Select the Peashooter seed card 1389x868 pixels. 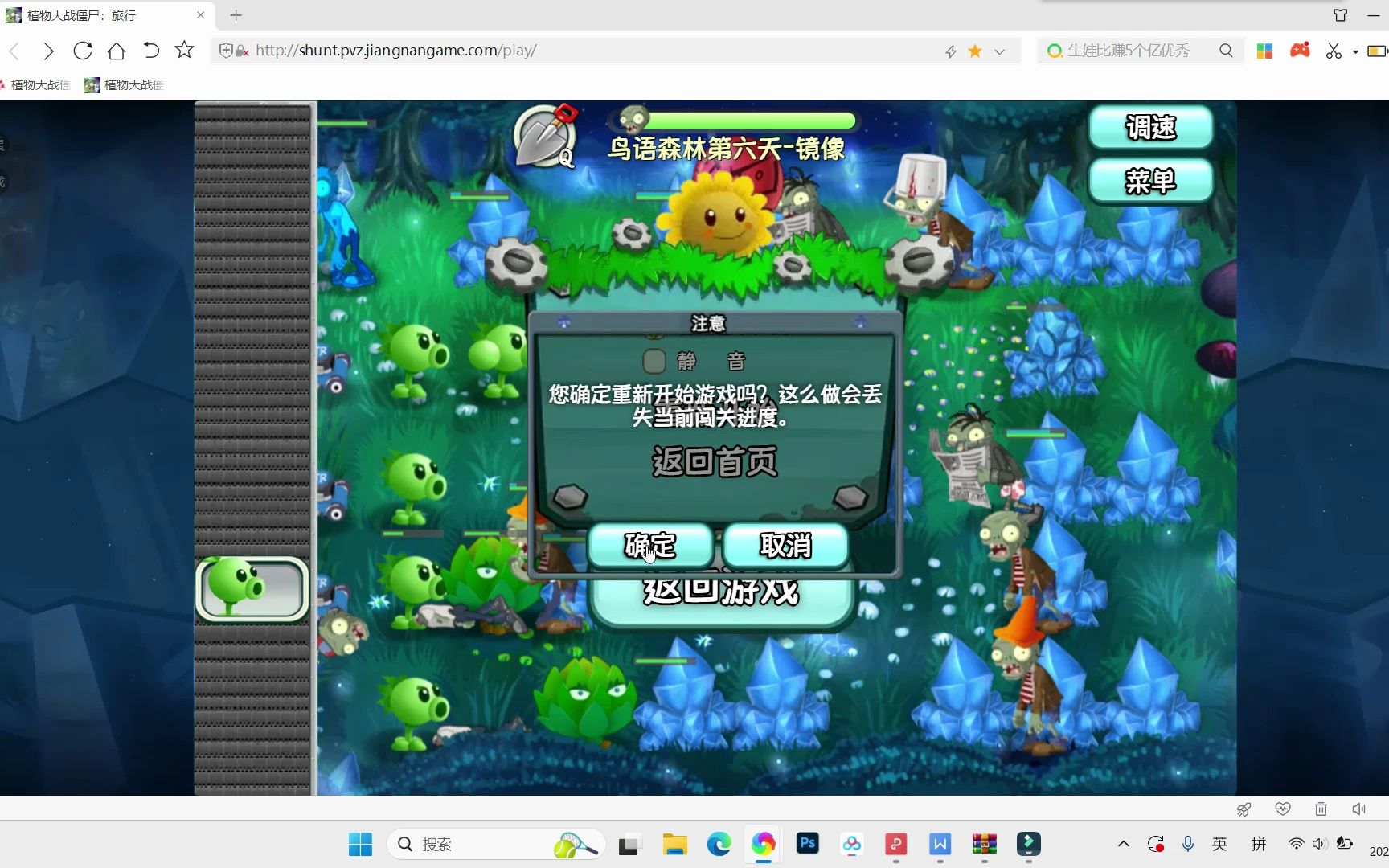pos(252,589)
